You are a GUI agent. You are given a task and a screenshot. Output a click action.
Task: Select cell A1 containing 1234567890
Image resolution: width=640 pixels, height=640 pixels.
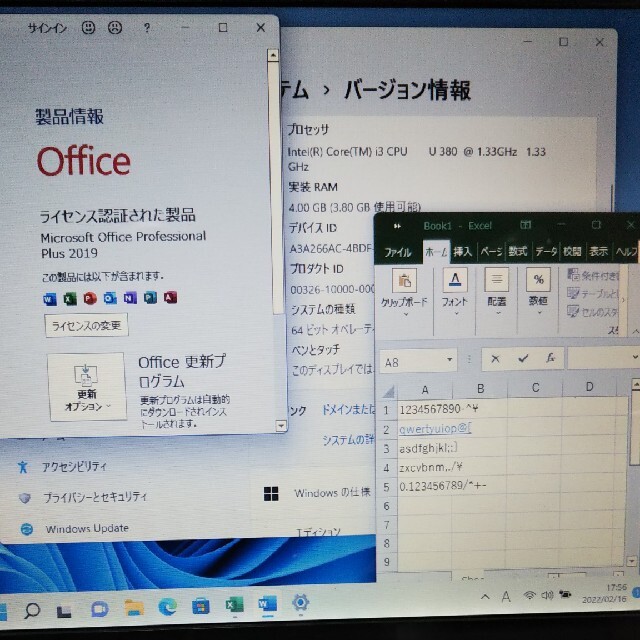coord(424,409)
